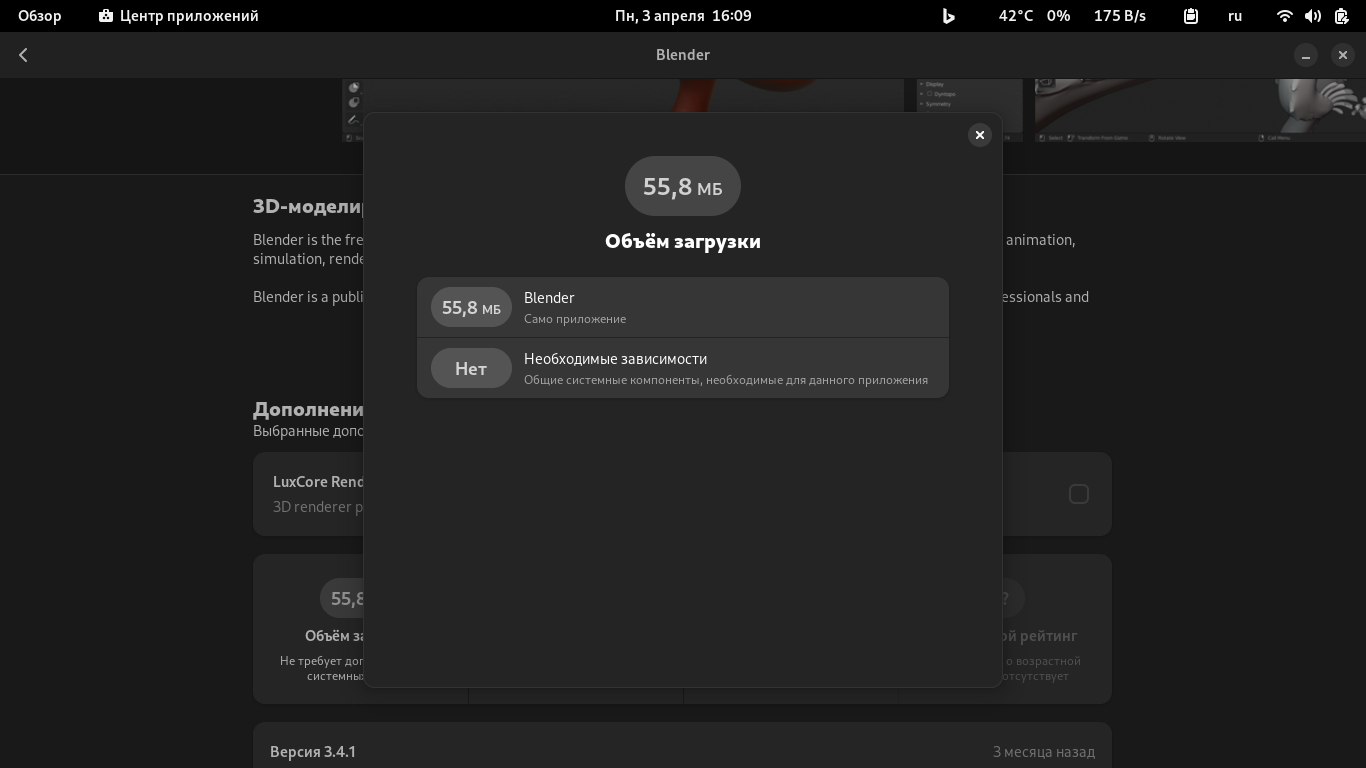Click the 0% CPU load indicator
The image size is (1366, 768).
click(1058, 16)
